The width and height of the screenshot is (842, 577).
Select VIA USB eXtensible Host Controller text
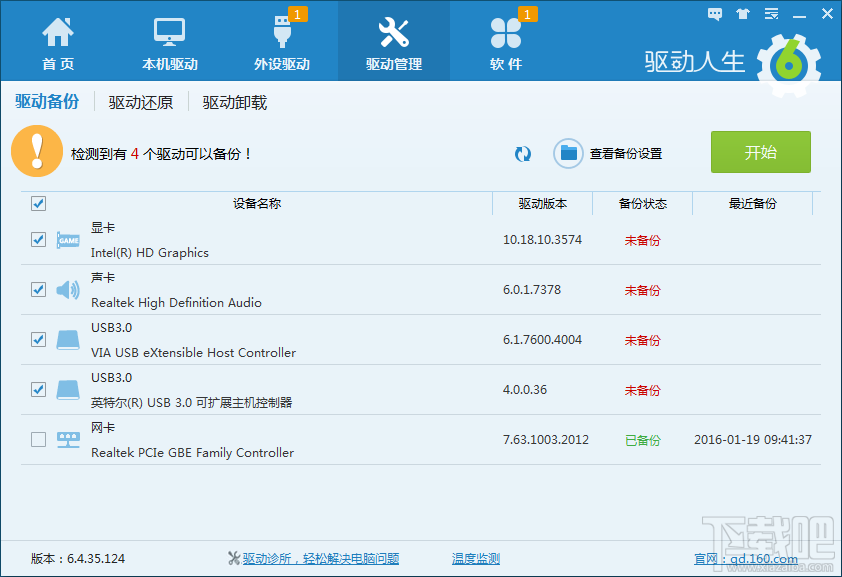tap(193, 352)
